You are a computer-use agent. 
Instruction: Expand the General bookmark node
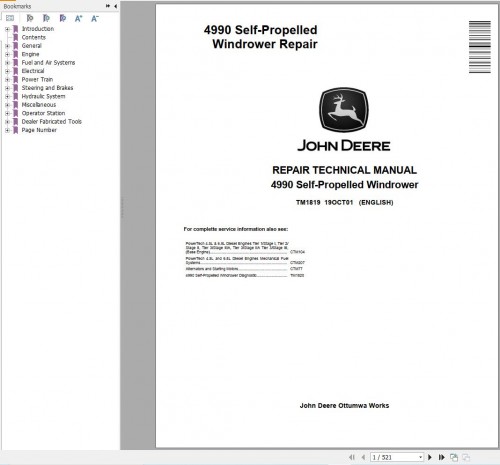pos(7,46)
